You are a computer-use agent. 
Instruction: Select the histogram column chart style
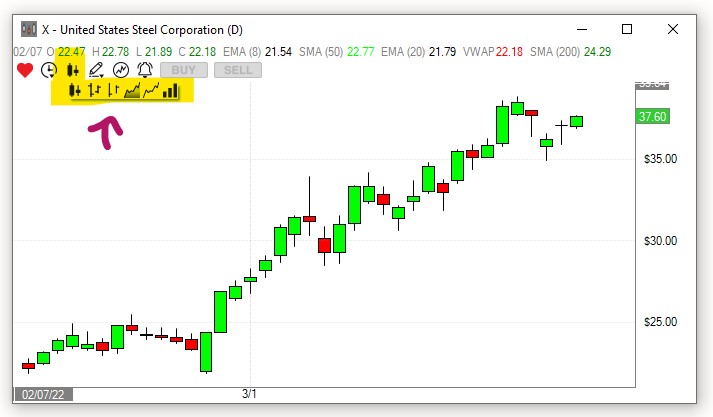pyautogui.click(x=171, y=91)
